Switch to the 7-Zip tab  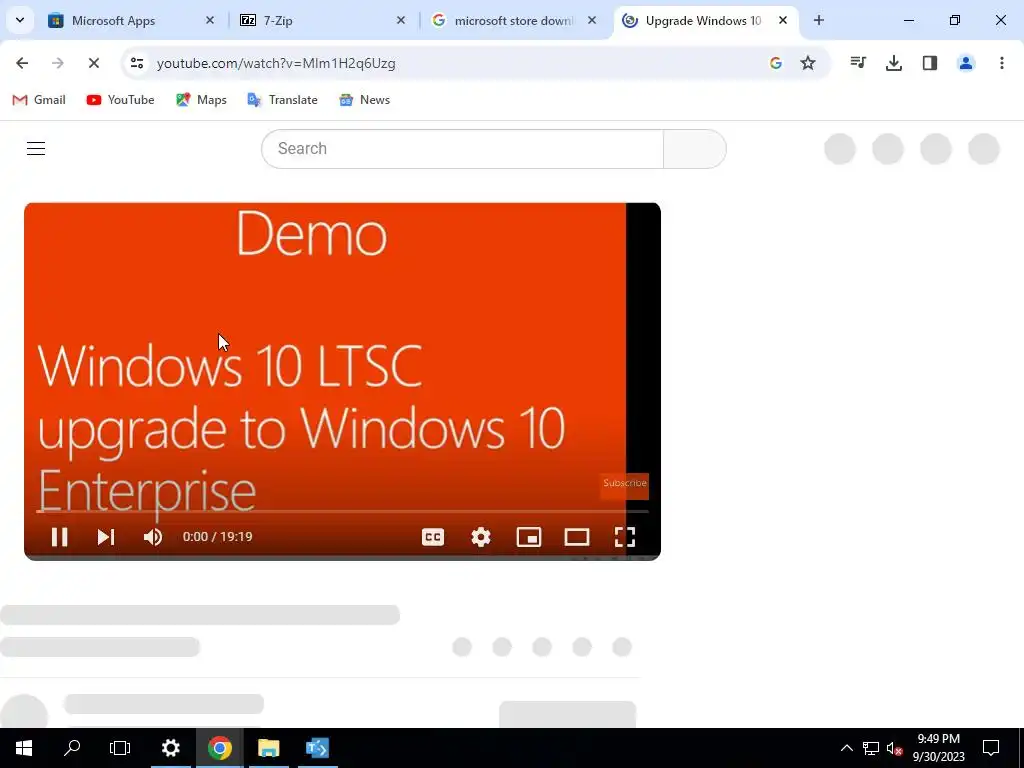[320, 21]
